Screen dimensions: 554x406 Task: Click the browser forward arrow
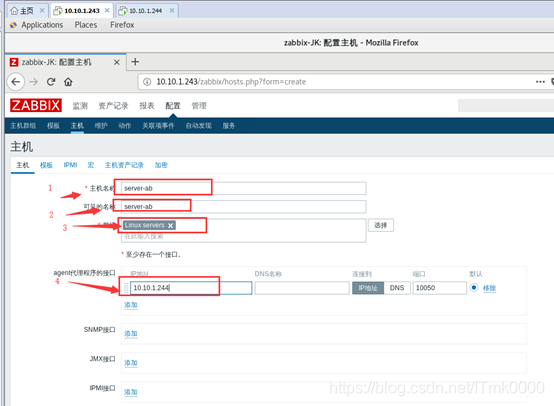point(34,82)
